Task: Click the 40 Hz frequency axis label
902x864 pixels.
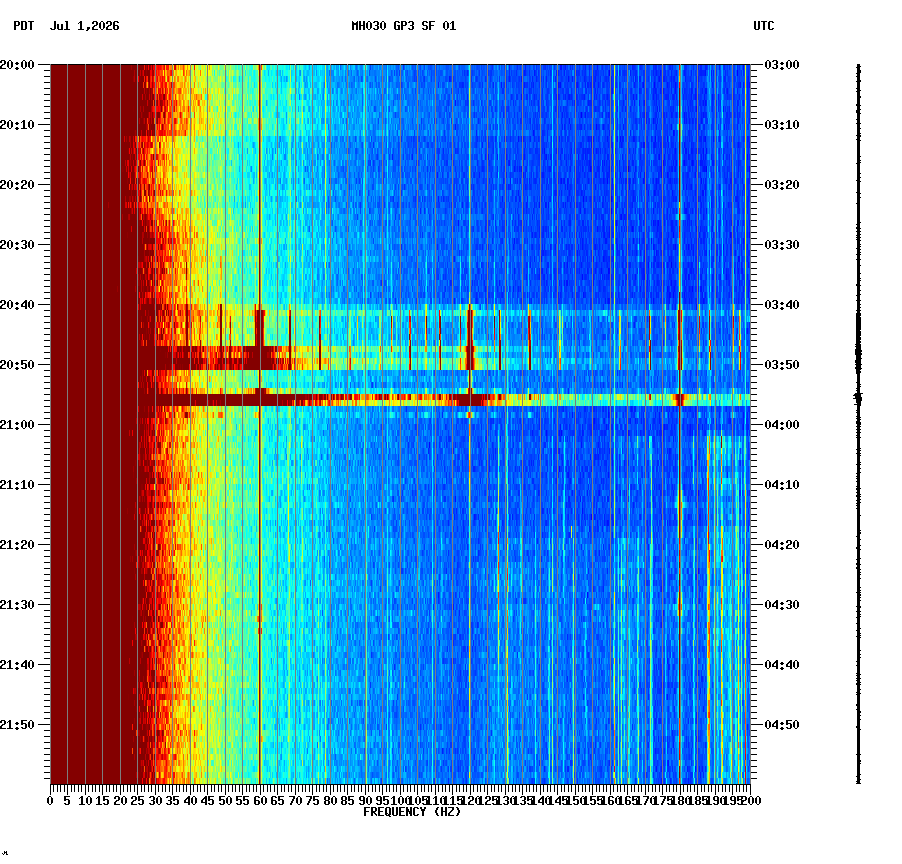Action: tap(190, 801)
